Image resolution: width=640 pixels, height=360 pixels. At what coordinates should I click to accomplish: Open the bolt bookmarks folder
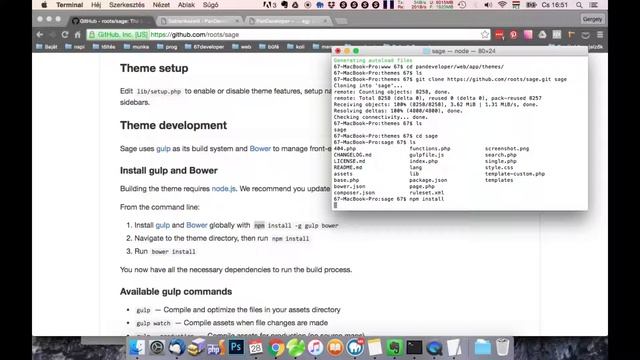[269, 47]
